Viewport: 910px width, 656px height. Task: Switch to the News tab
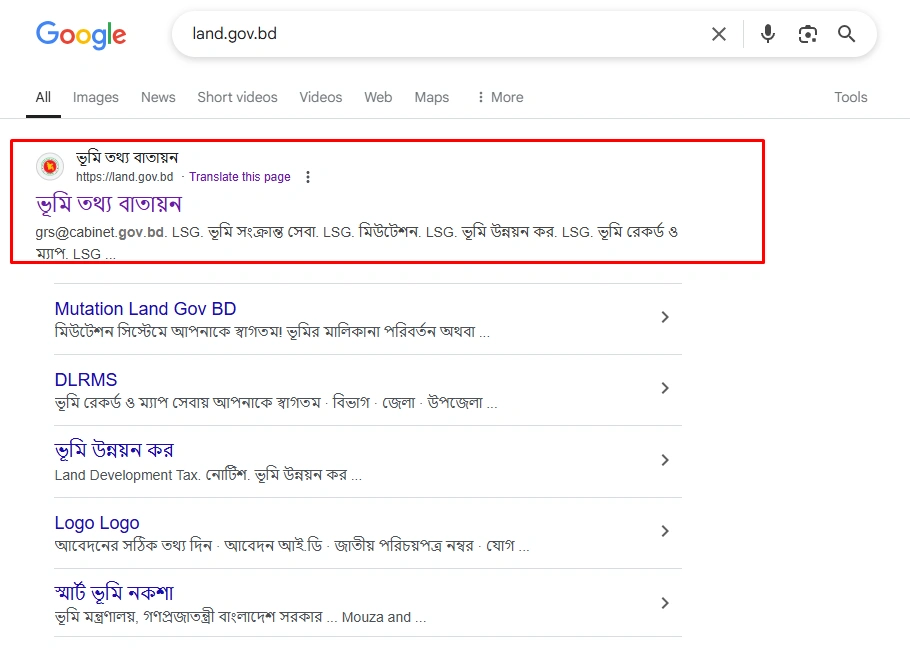tap(158, 98)
